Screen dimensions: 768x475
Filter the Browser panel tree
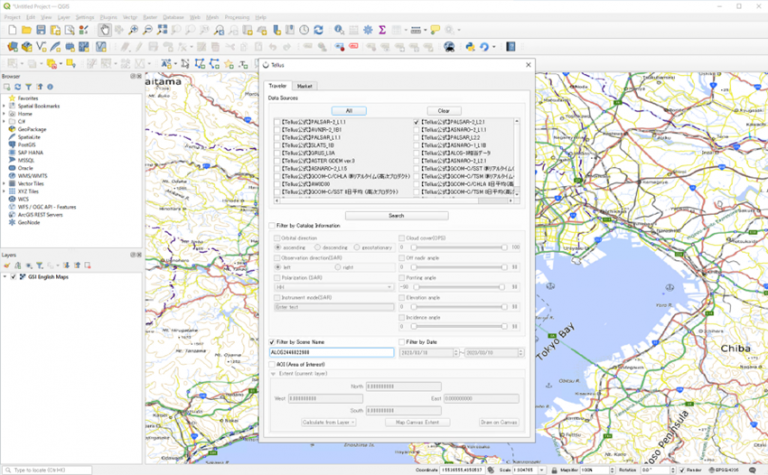click(28, 87)
